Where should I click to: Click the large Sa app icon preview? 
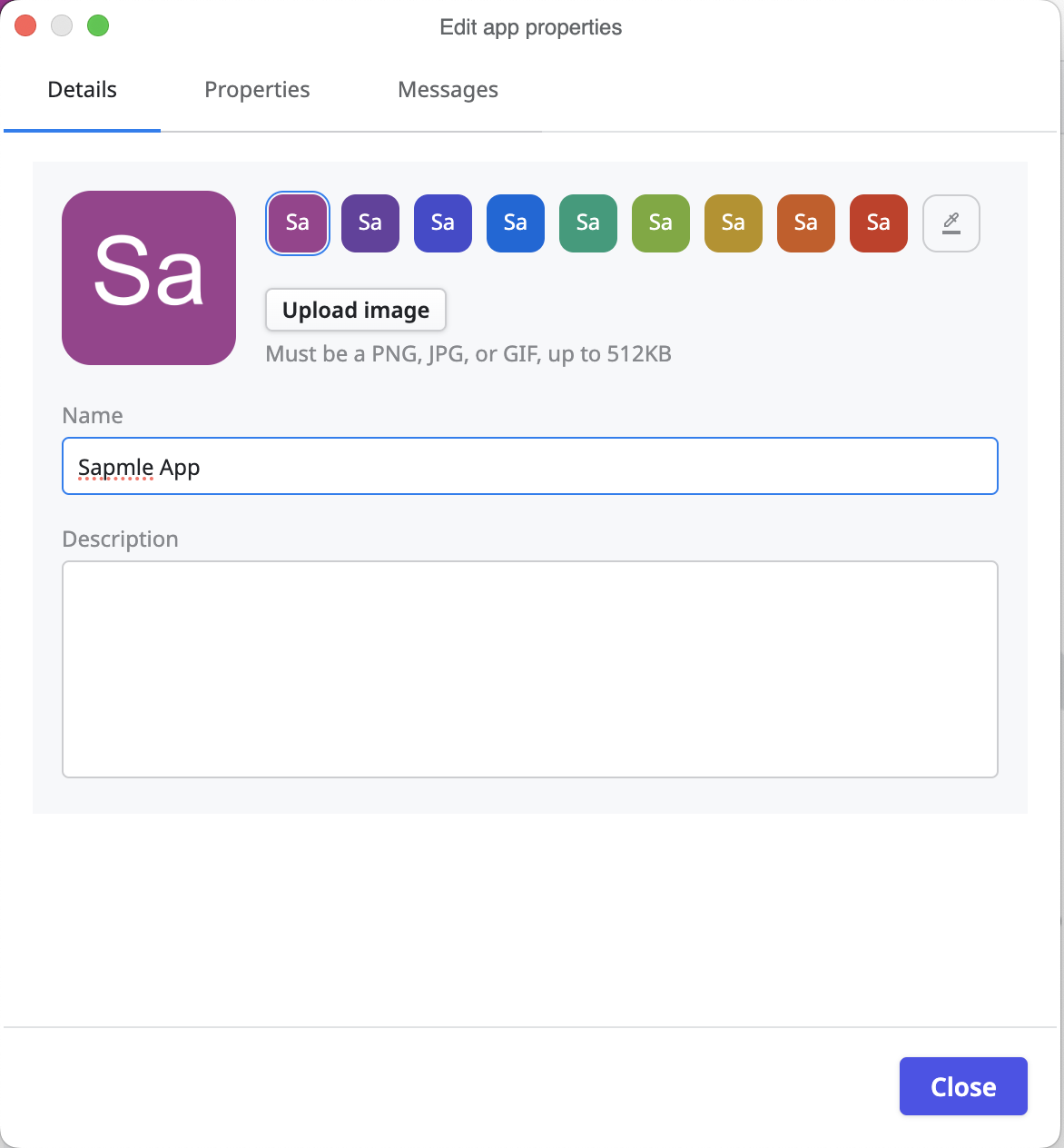148,278
